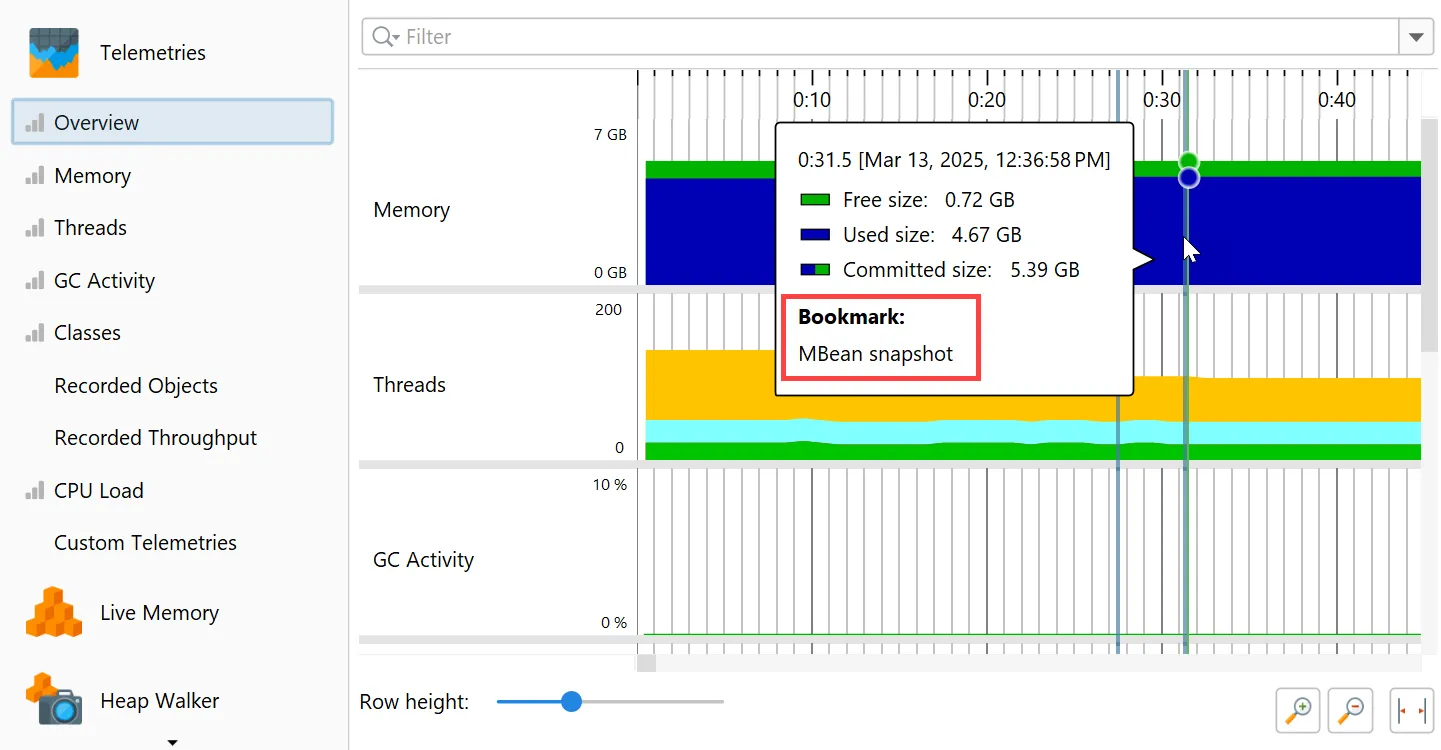Click the Row height slider handle
Screen dimensions: 1441x750
pos(571,702)
